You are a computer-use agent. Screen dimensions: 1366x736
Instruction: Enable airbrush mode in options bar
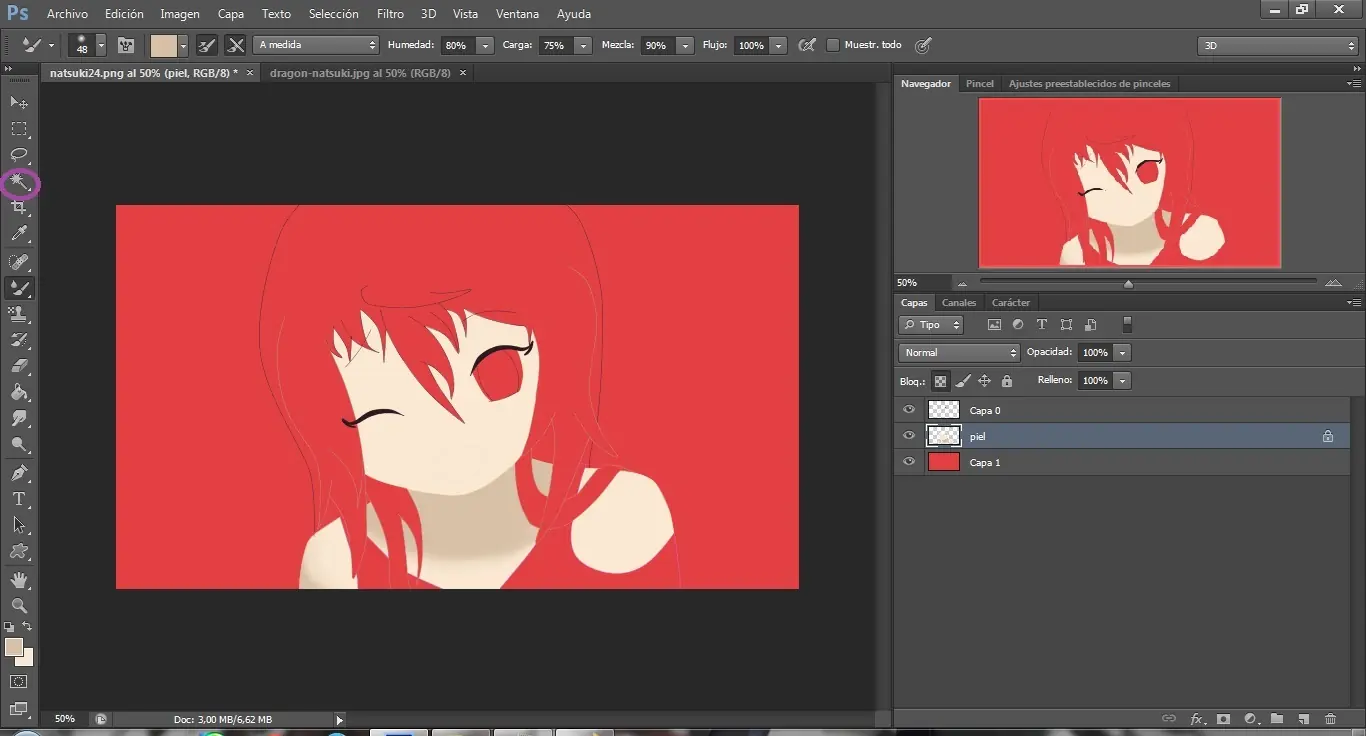[x=806, y=45]
